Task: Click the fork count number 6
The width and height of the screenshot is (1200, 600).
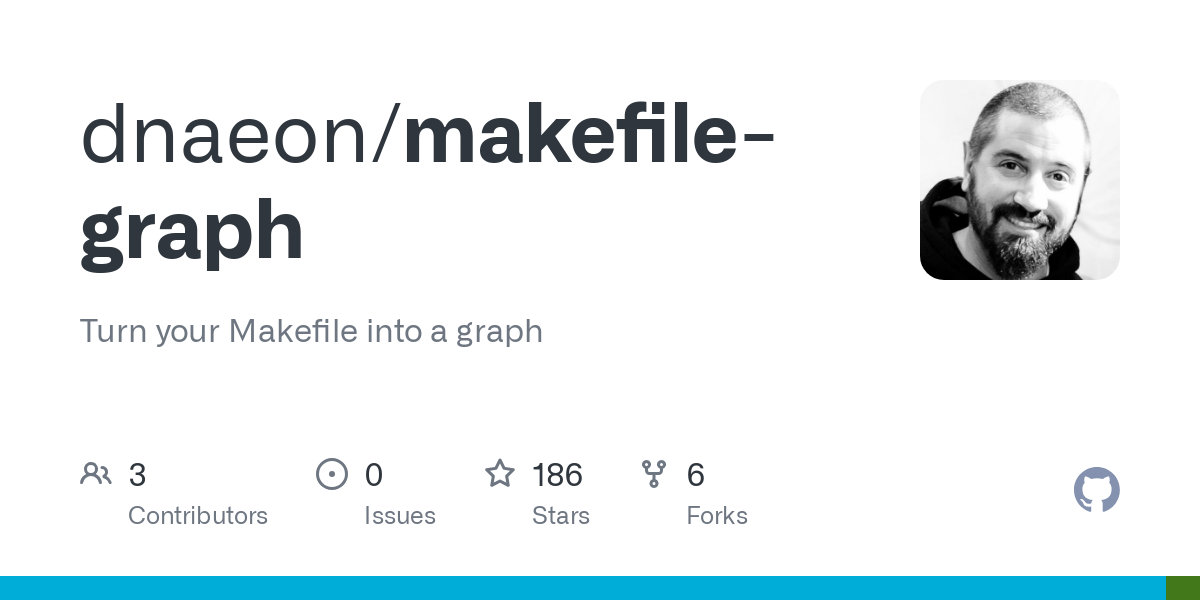Action: [696, 475]
